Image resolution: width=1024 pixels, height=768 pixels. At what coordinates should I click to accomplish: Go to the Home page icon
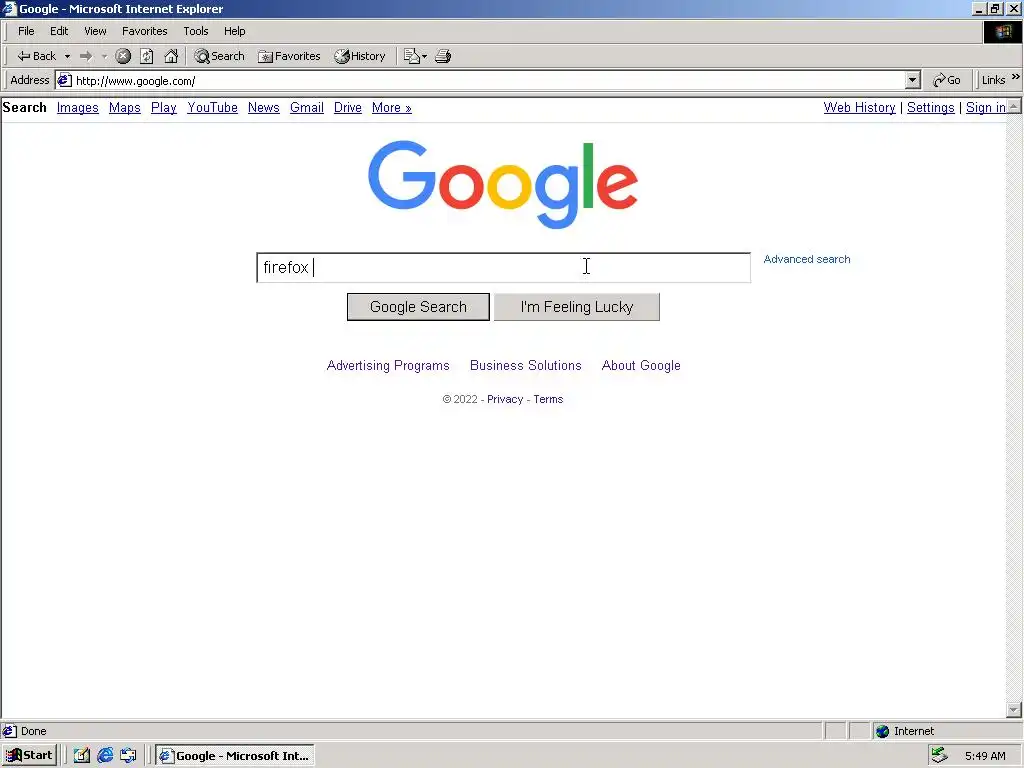[x=171, y=56]
